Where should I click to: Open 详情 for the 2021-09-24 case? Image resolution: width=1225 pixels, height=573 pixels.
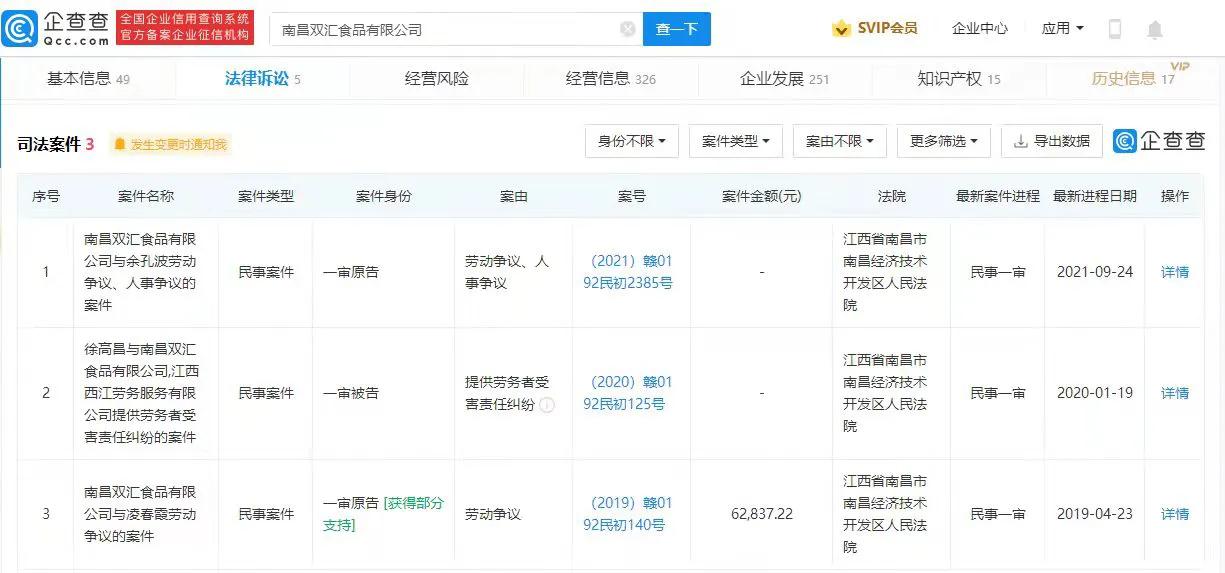1175,271
